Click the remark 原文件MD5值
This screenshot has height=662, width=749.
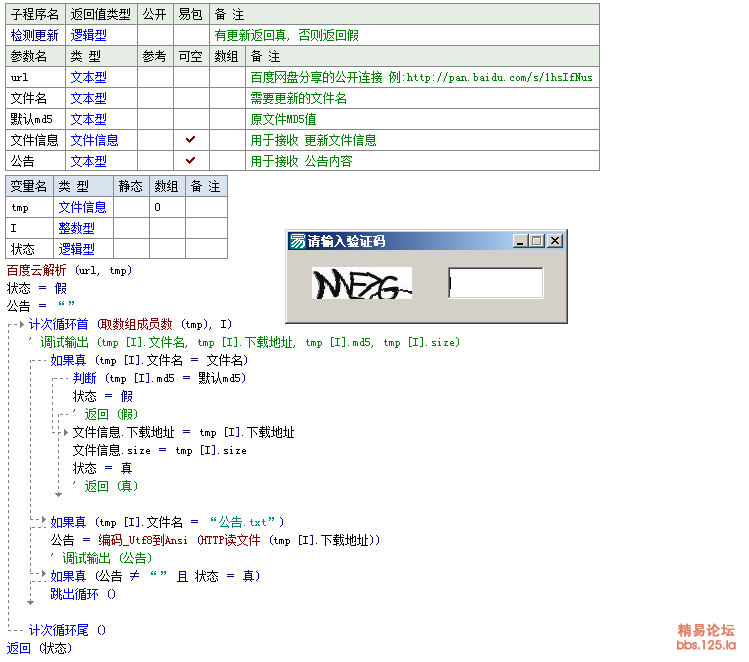click(283, 119)
